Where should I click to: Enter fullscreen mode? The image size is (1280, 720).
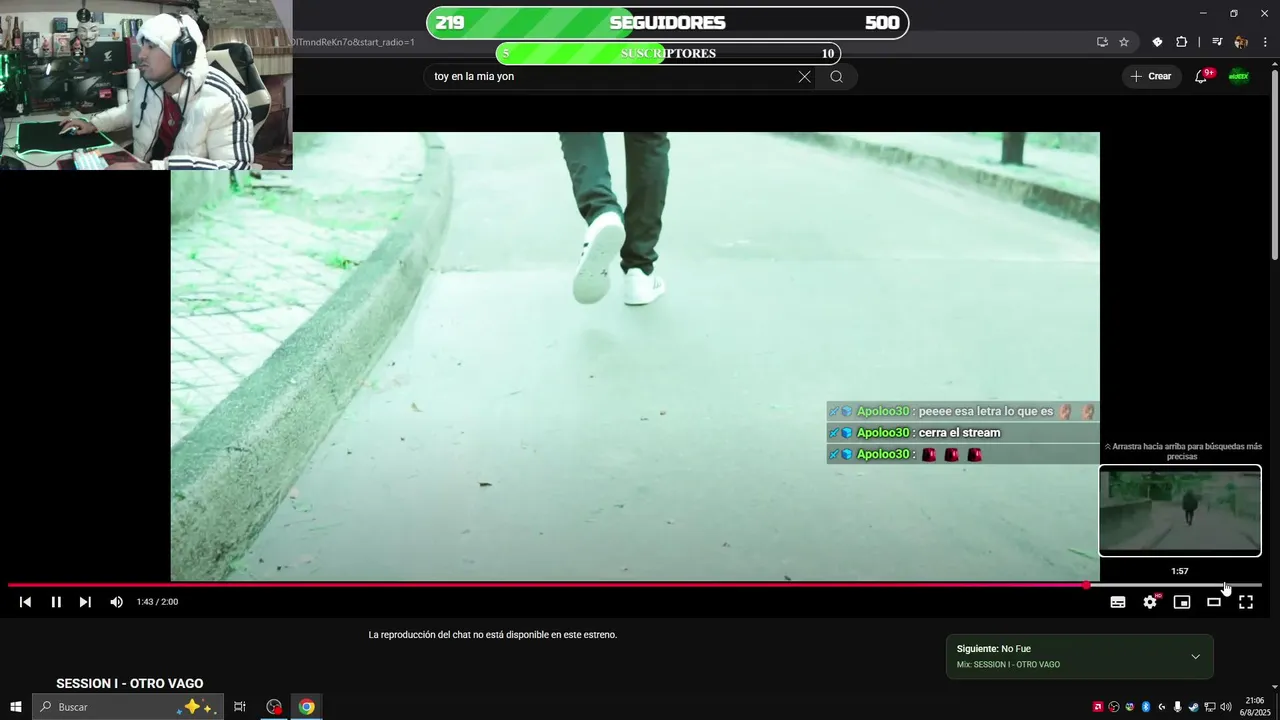pyautogui.click(x=1246, y=602)
